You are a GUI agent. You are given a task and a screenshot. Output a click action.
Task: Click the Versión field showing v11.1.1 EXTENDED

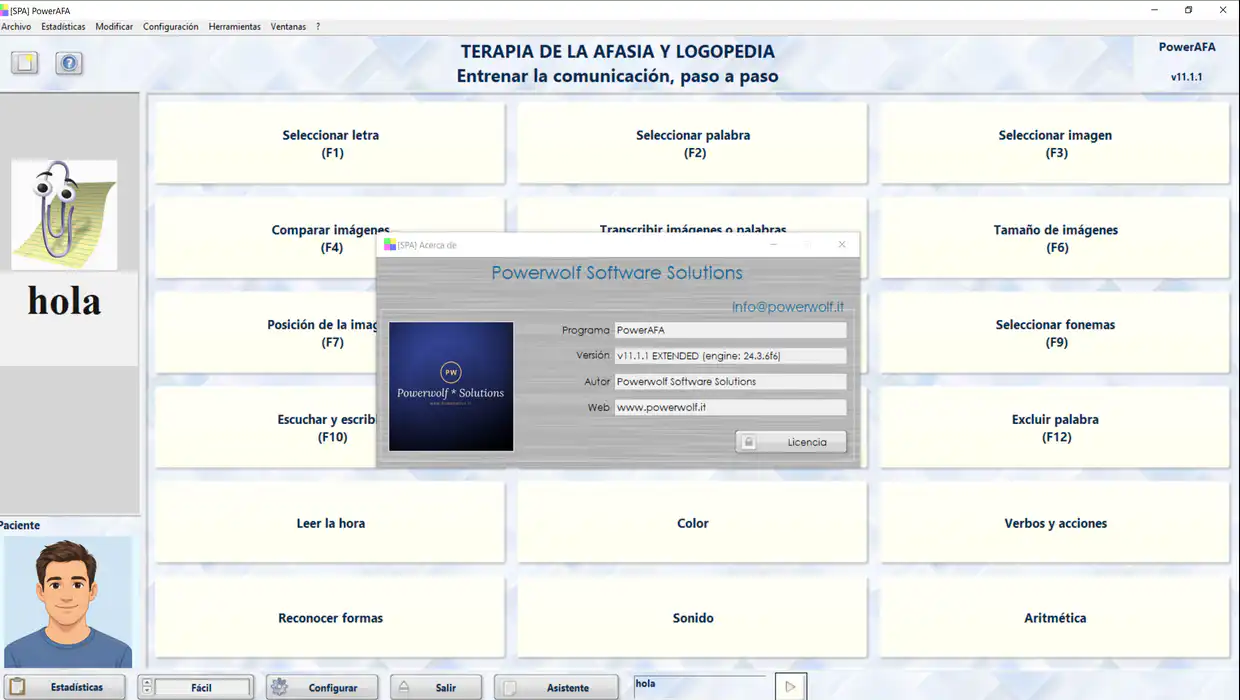click(x=730, y=356)
